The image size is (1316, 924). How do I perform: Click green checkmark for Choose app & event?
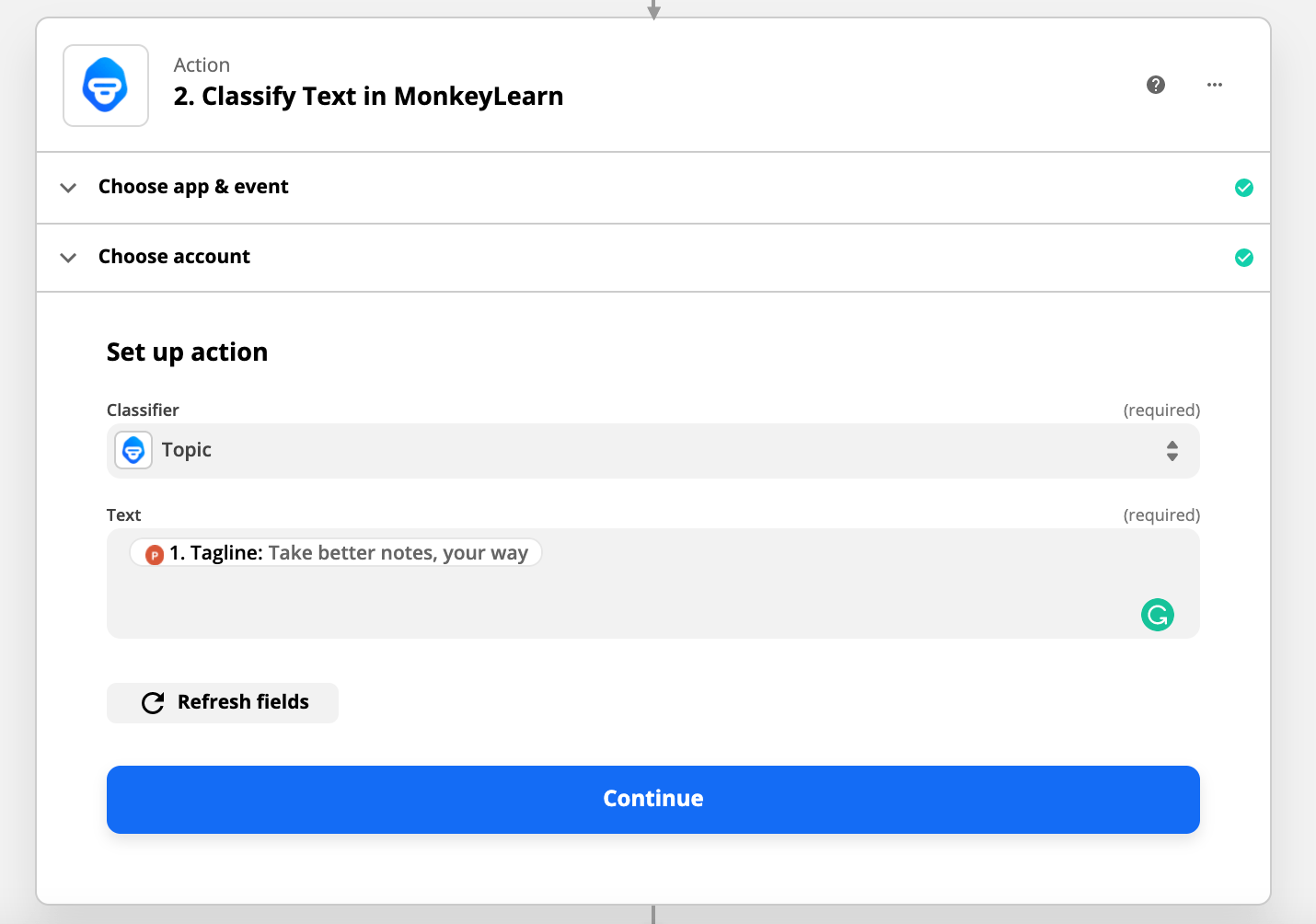click(x=1243, y=188)
